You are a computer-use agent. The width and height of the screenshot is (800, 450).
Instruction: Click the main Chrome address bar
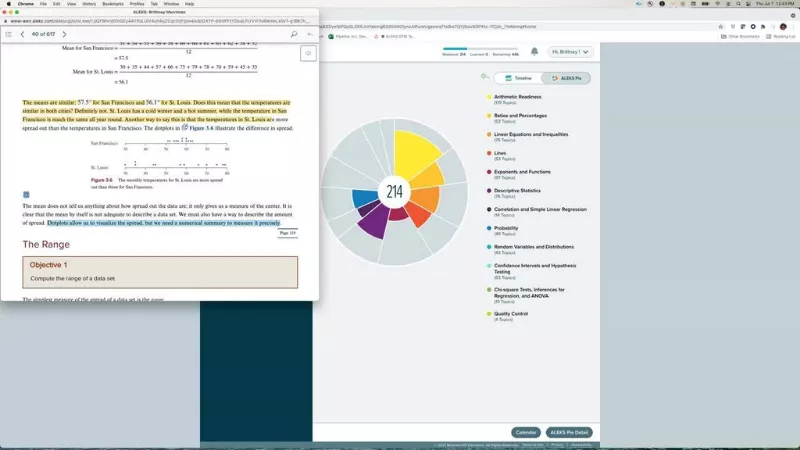click(515, 27)
